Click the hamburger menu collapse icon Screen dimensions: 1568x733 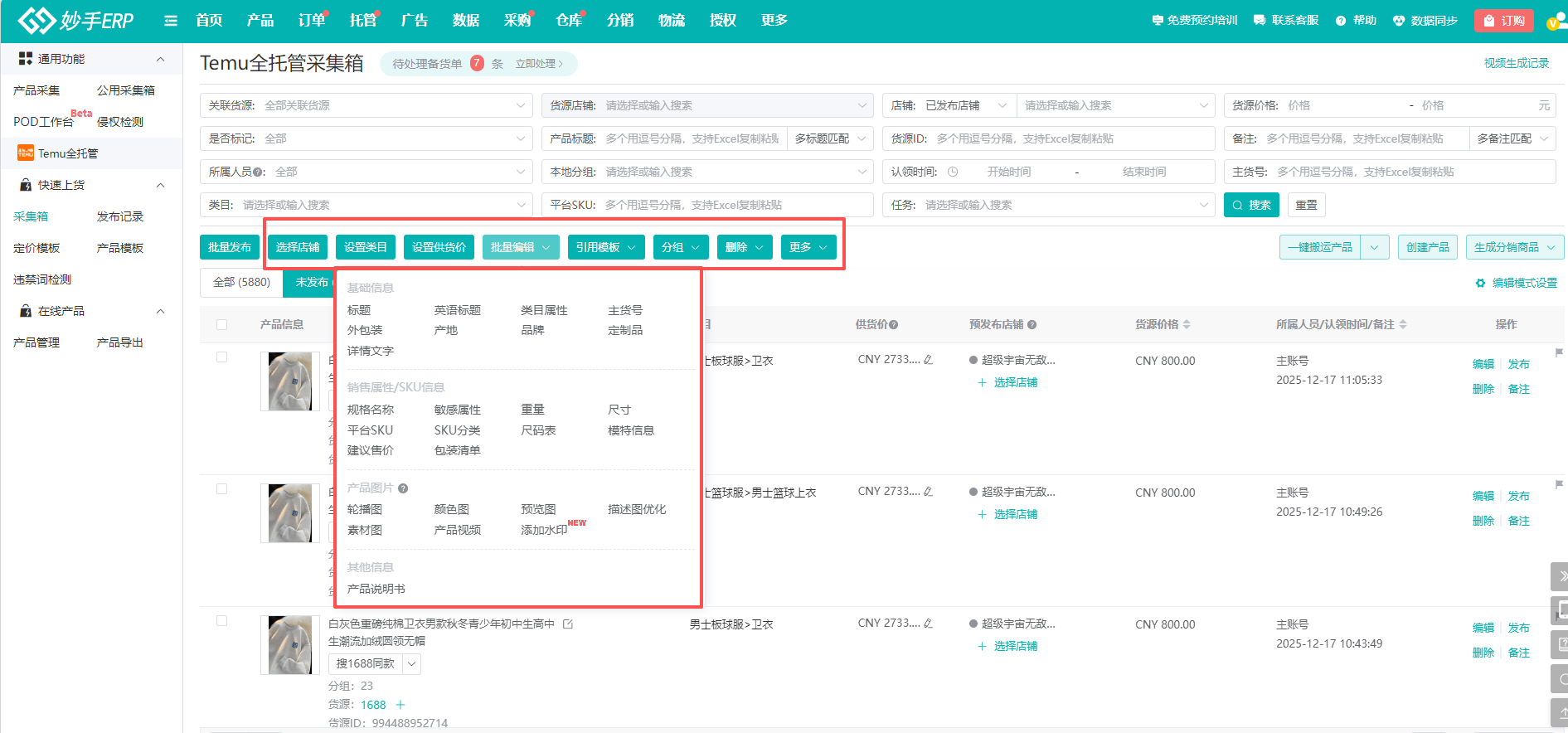click(x=171, y=21)
